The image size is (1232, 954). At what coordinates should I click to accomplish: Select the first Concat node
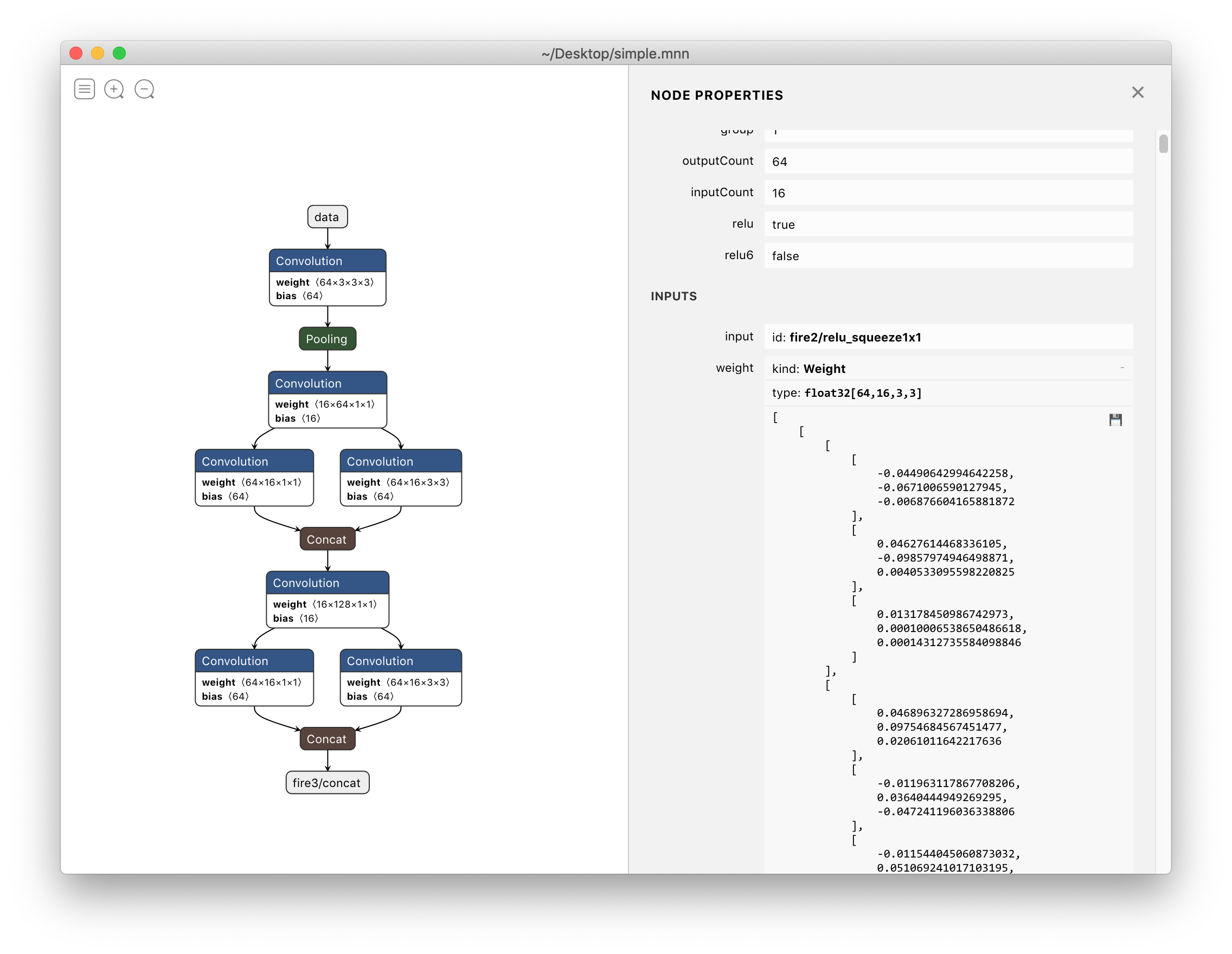(x=327, y=539)
